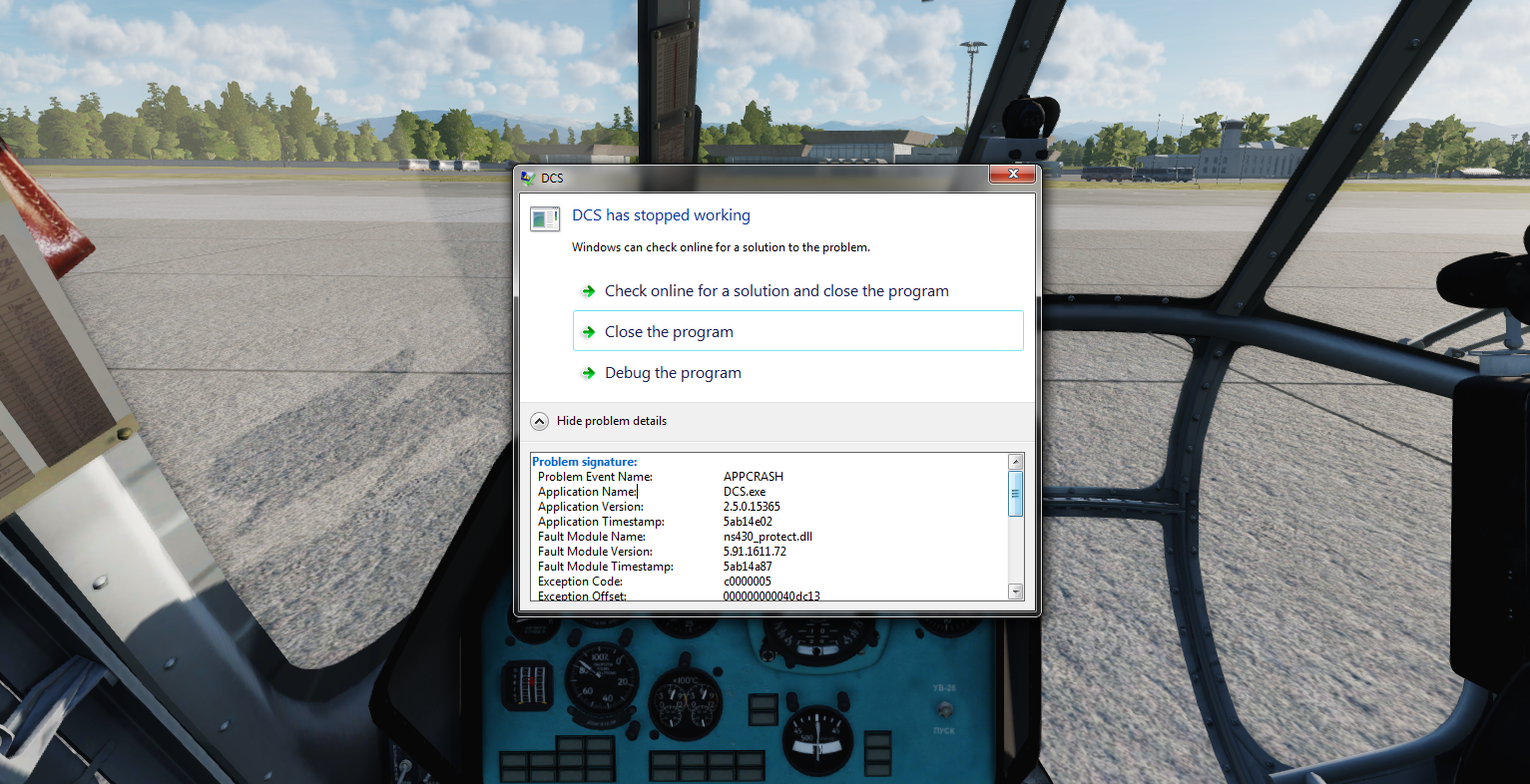The width and height of the screenshot is (1530, 784).
Task: Click application version 2.5.0.15365
Action: coord(752,507)
